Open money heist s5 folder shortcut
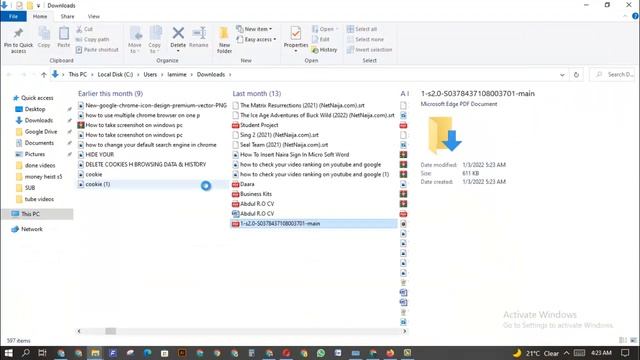 [43, 177]
